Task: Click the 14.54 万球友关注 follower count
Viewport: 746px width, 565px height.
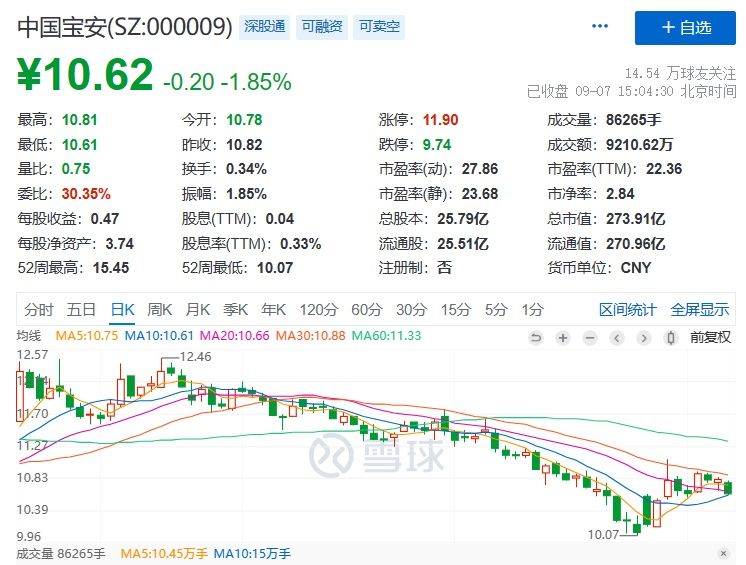Action: (x=680, y=73)
